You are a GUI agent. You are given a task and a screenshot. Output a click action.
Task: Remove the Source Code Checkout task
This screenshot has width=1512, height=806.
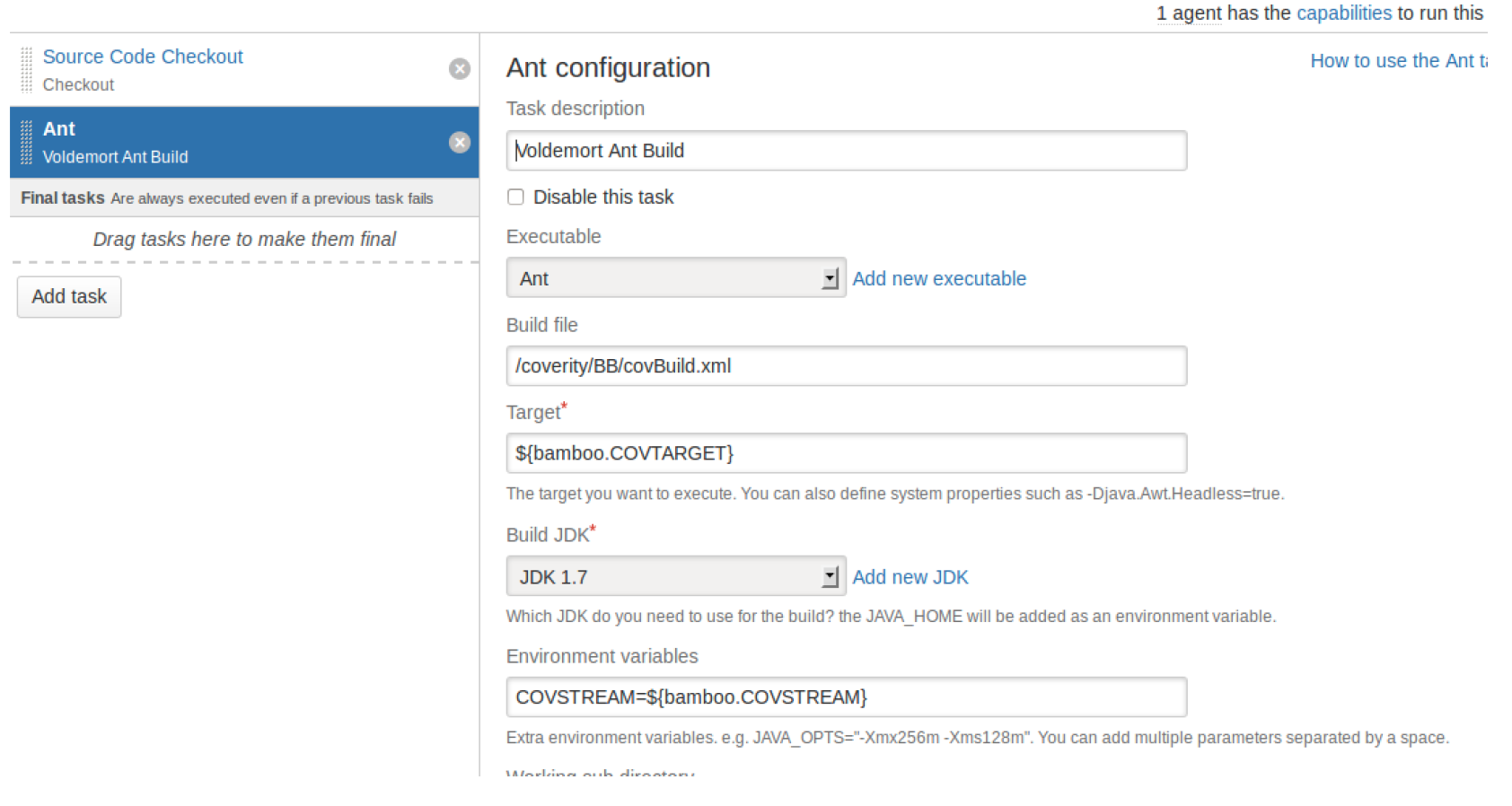460,69
